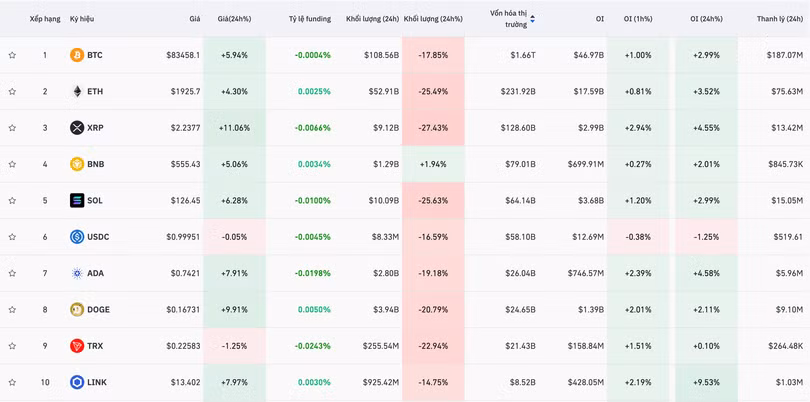The image size is (810, 402).
Task: Click the XRP coin icon
Action: 77,128
